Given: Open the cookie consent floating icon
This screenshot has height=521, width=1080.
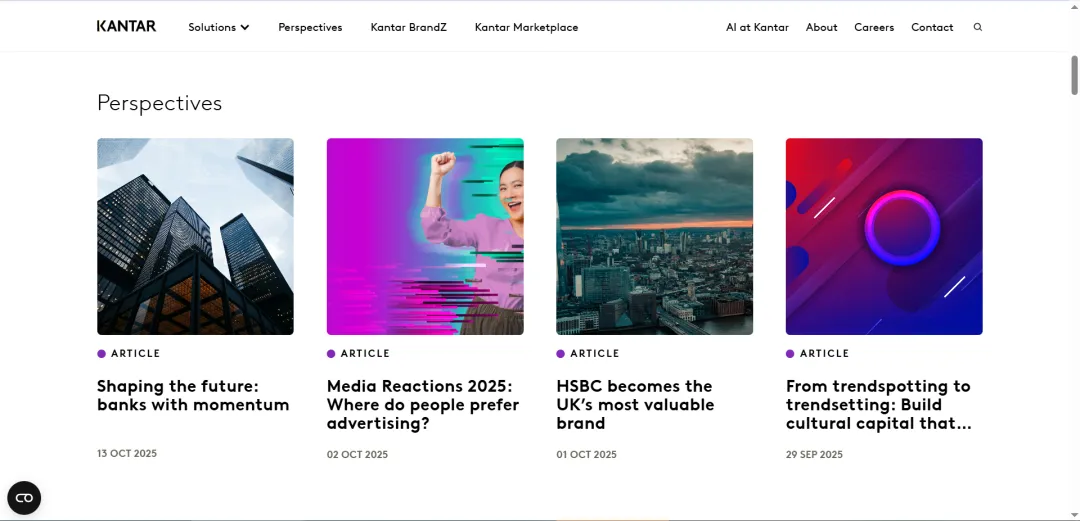Looking at the screenshot, I should [x=24, y=497].
